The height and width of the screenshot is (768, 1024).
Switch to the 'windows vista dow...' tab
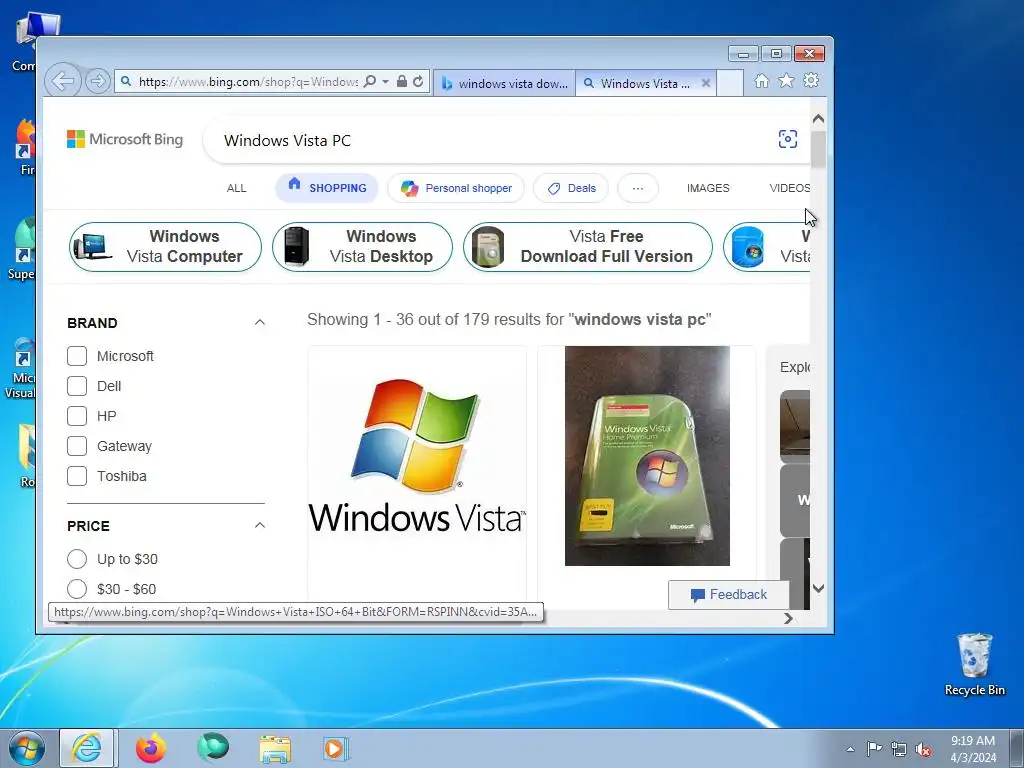(x=504, y=84)
